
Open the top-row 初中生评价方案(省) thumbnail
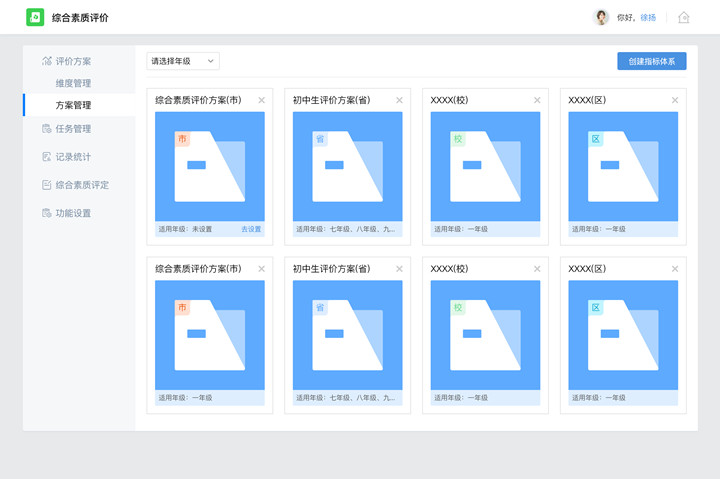[348, 166]
